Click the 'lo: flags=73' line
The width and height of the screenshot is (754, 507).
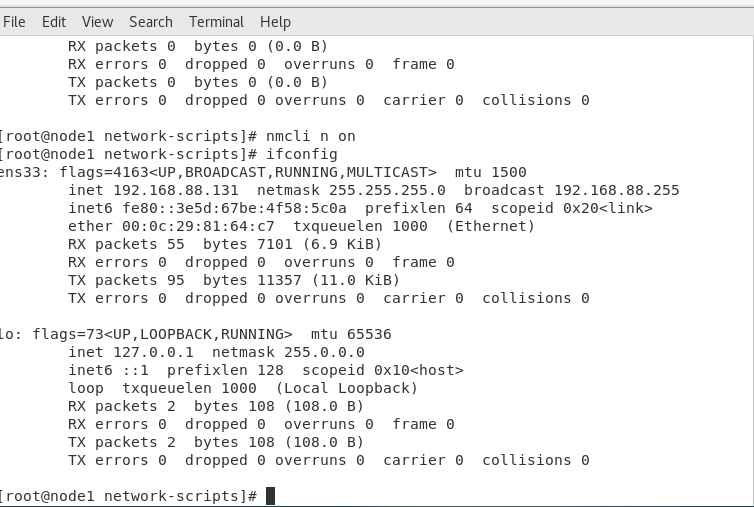coord(195,334)
